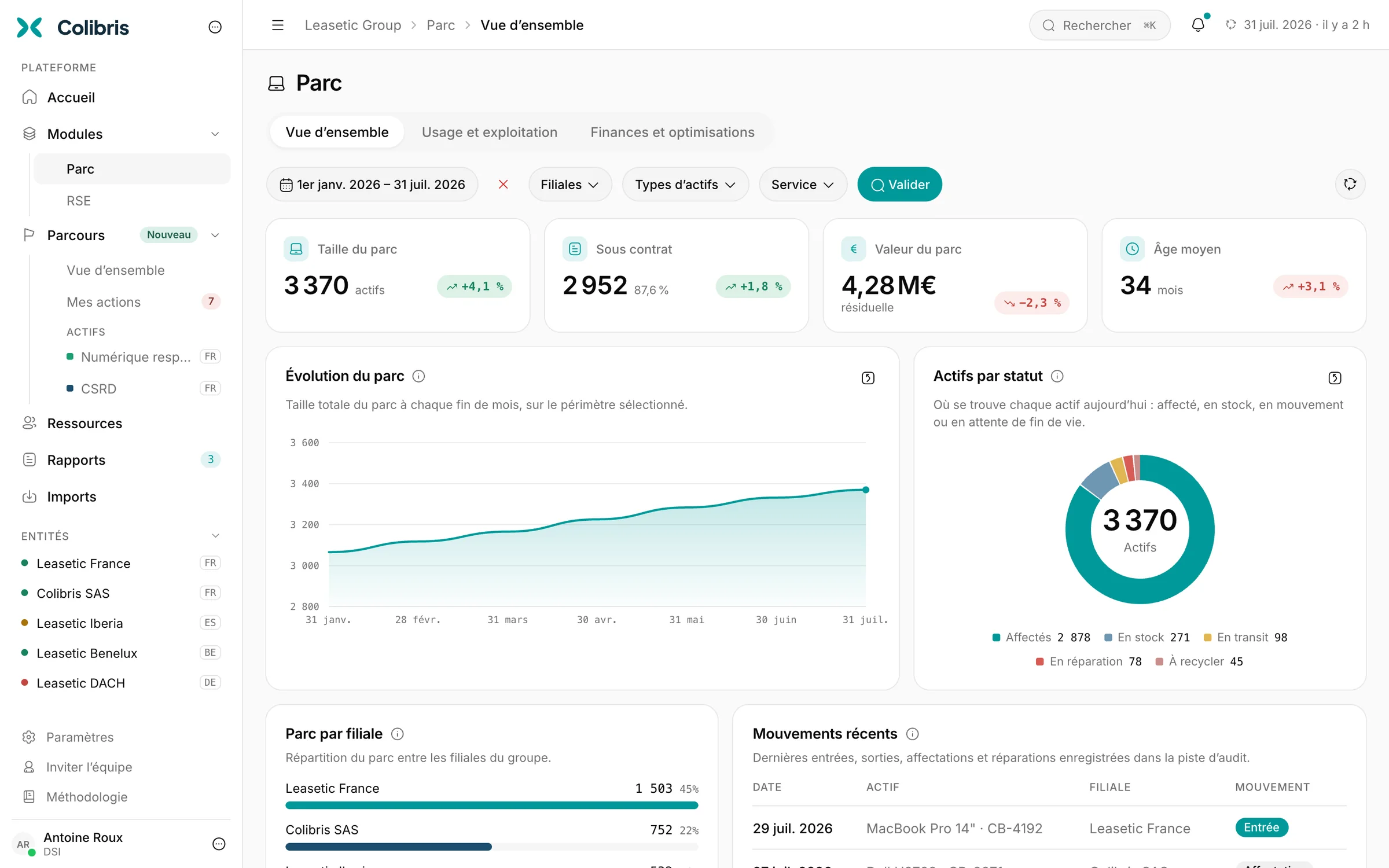Click the euro icon on Valeur du parc
The height and width of the screenshot is (868, 1389).
854,249
